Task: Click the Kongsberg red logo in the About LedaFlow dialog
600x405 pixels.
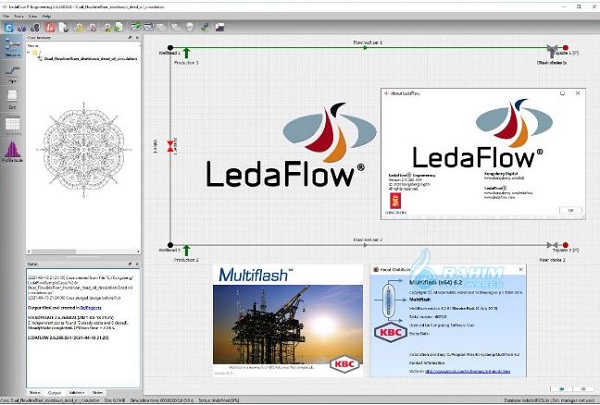Action: pos(395,201)
